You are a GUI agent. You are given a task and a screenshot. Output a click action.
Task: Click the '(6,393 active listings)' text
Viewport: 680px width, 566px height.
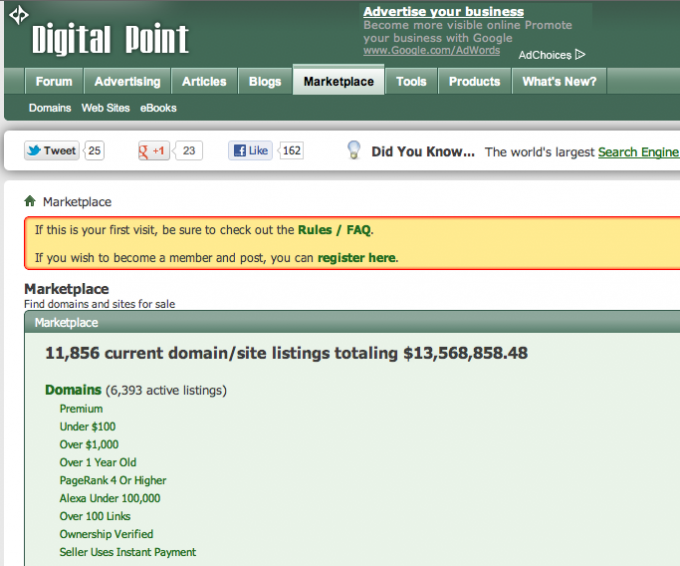click(166, 390)
